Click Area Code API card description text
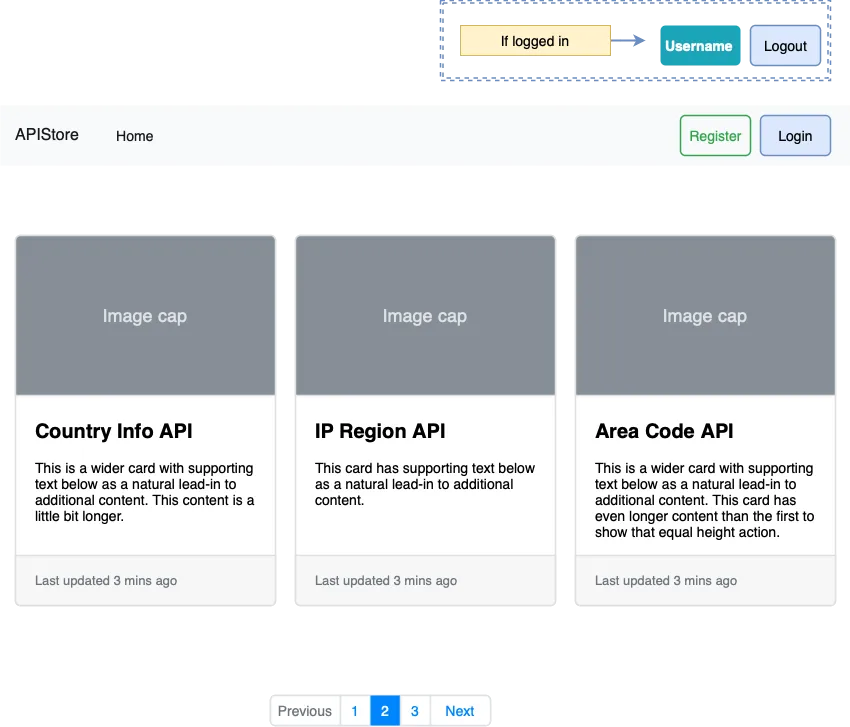 (704, 500)
